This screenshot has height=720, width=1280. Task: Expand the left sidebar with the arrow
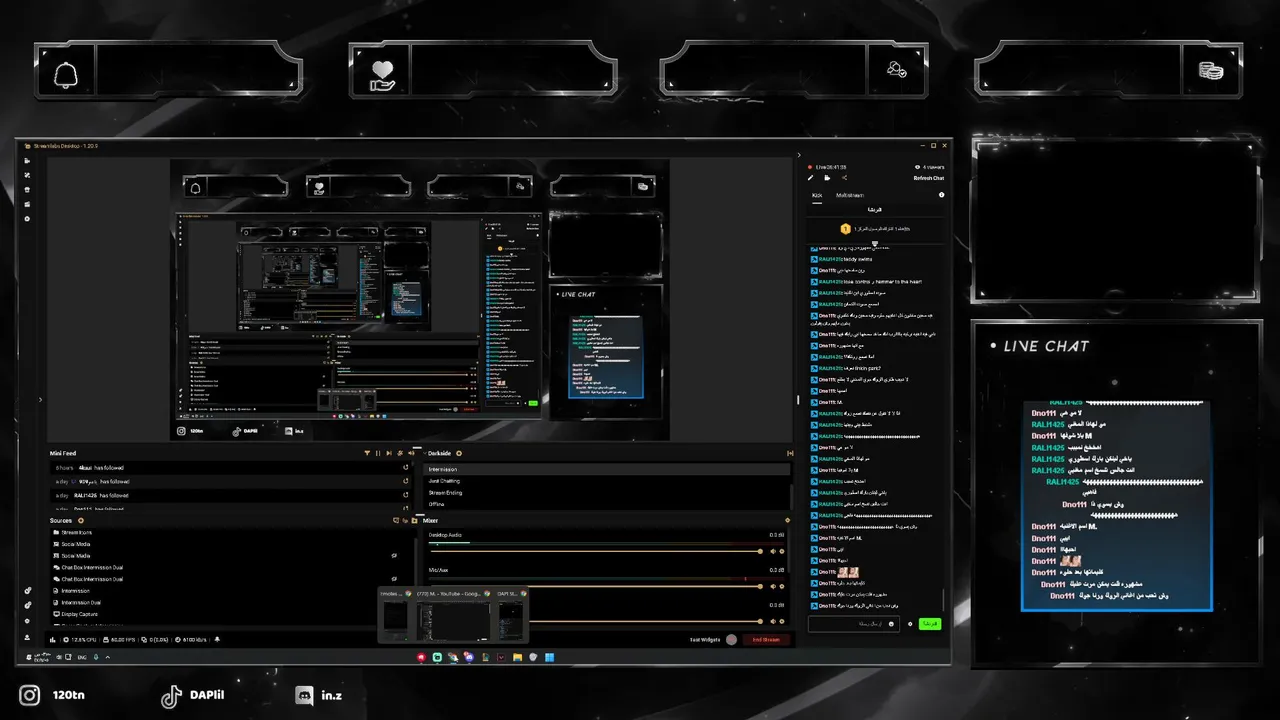click(x=40, y=399)
